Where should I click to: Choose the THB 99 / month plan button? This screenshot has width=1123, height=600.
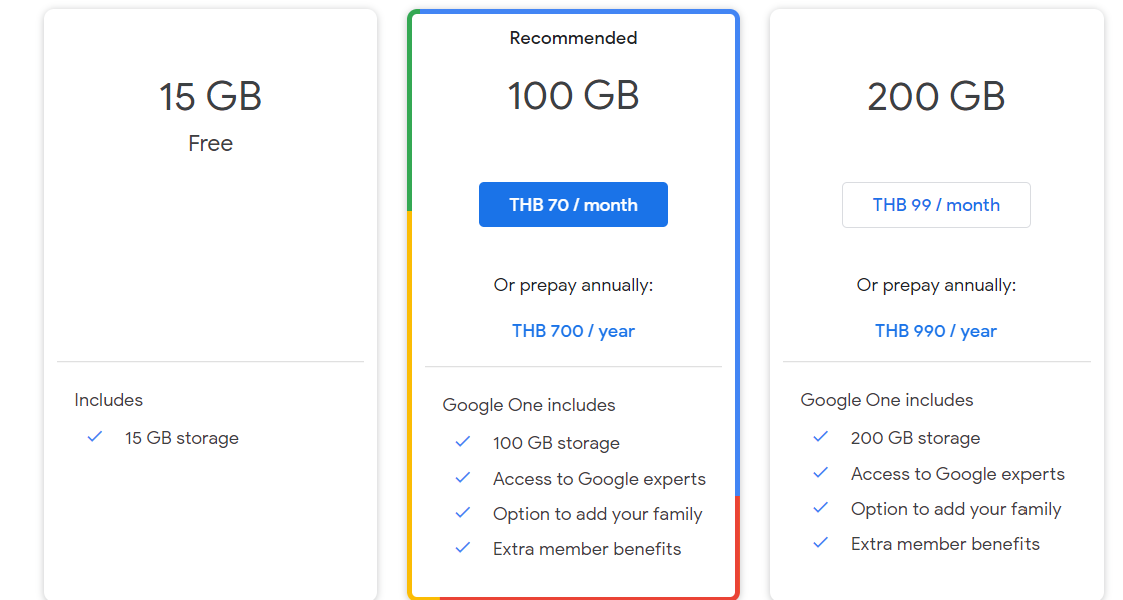[x=936, y=205]
